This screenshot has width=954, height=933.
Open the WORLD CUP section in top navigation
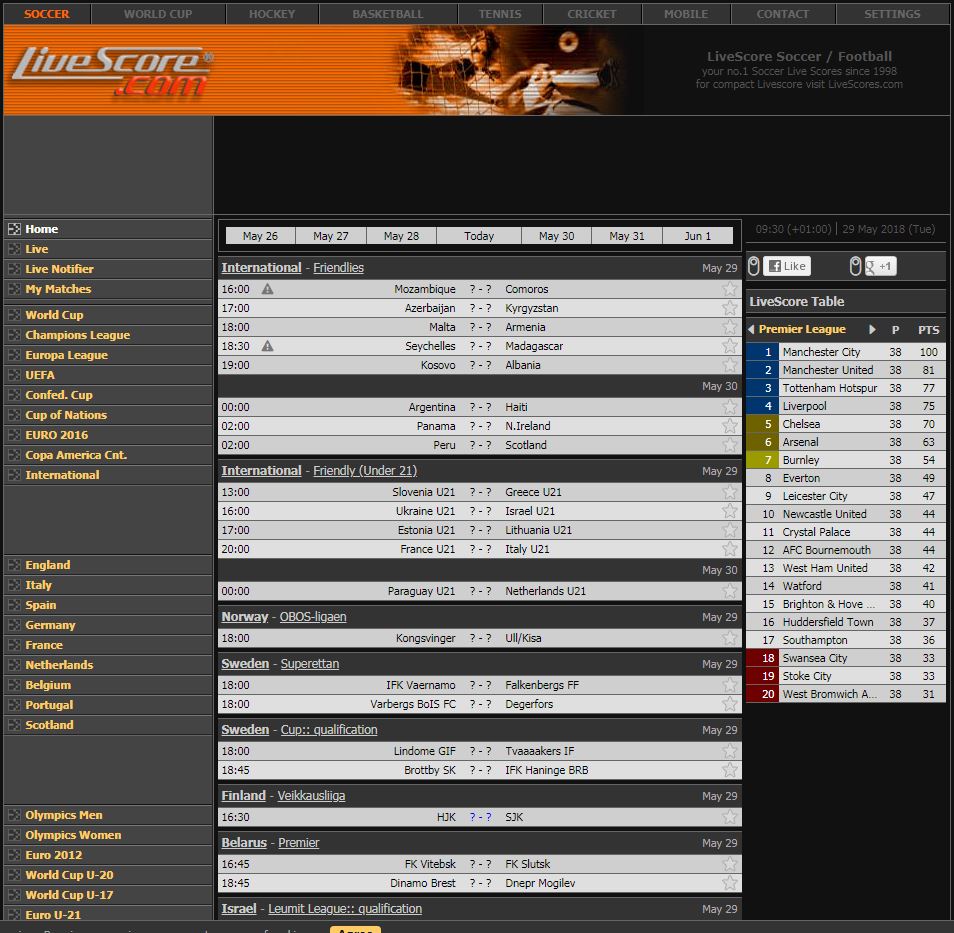click(159, 14)
